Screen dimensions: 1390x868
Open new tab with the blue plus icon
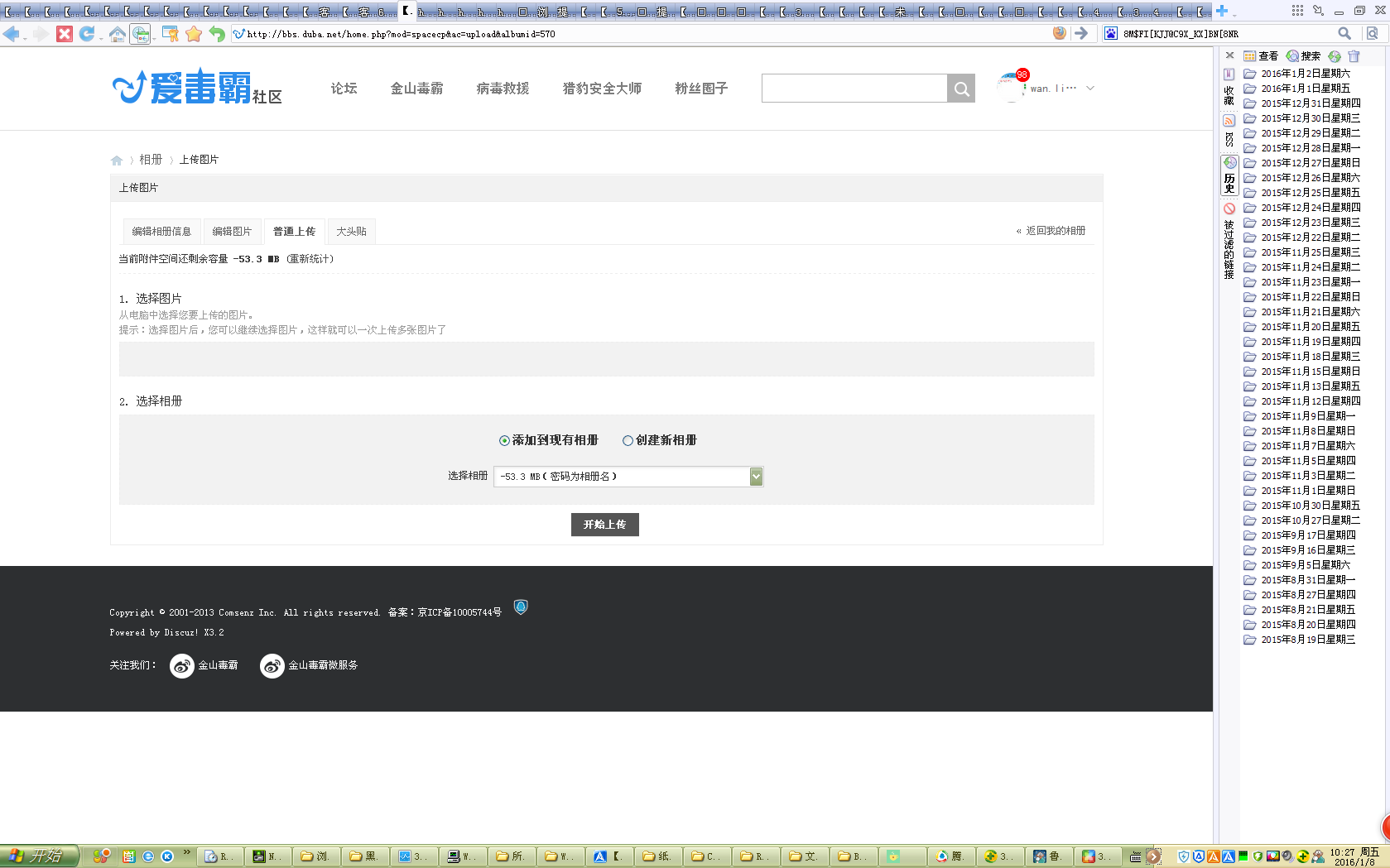1221,11
